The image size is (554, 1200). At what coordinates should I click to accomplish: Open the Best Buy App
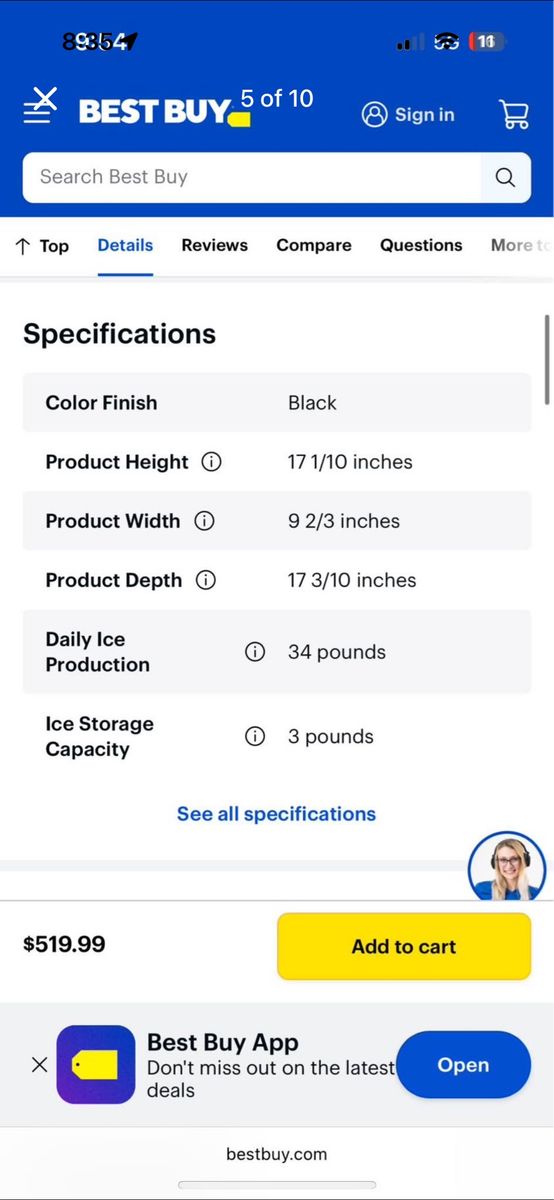(463, 1065)
